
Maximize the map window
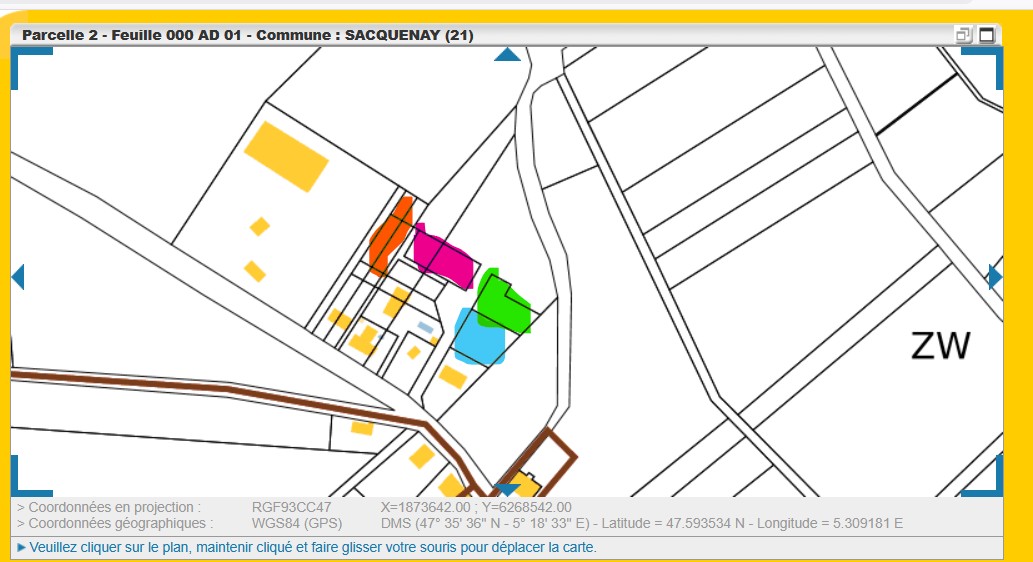[x=987, y=35]
